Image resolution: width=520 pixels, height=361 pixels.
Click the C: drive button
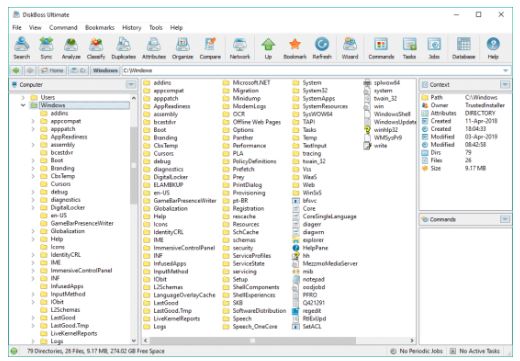79,70
